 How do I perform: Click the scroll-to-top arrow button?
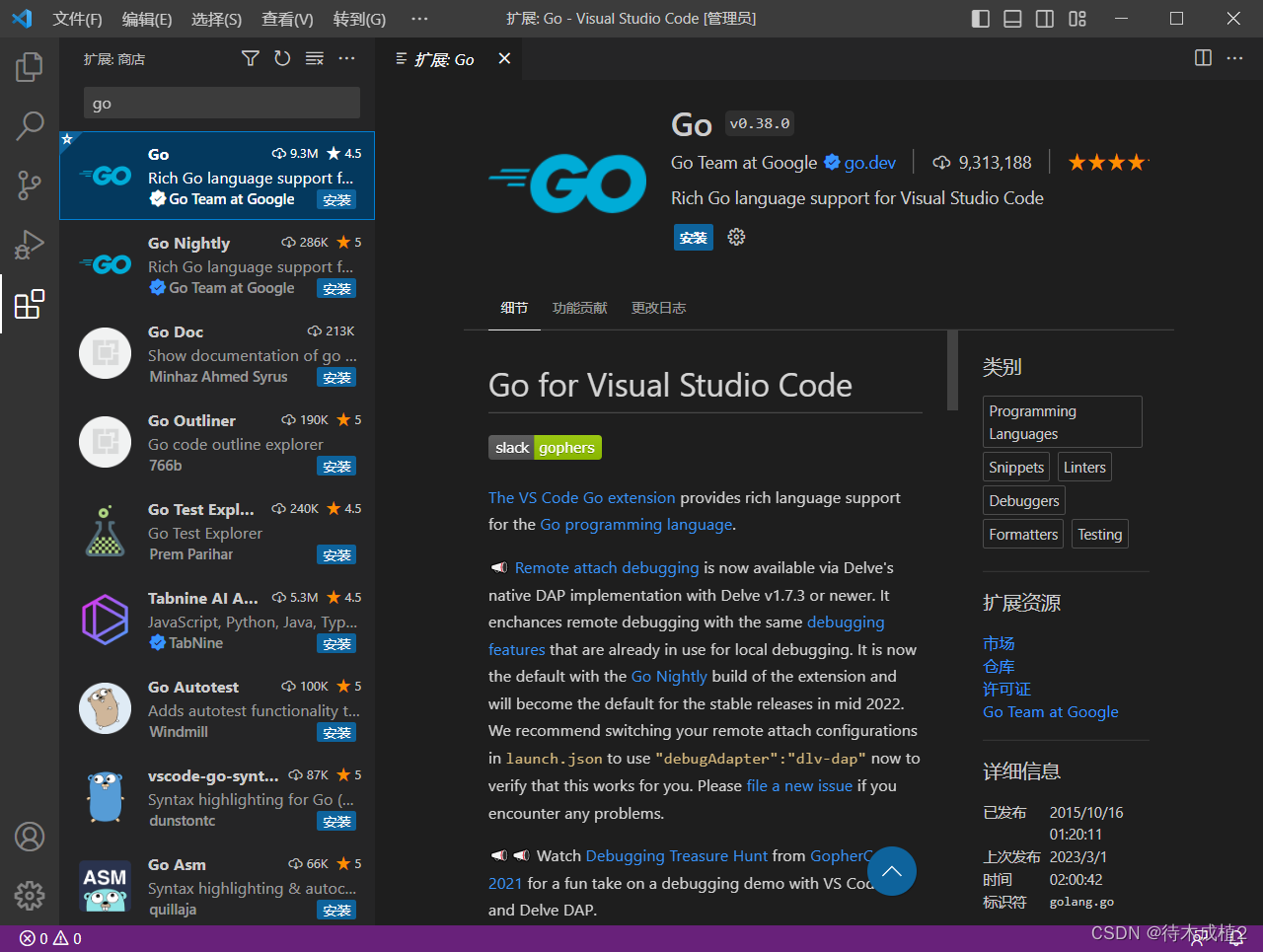pyautogui.click(x=892, y=871)
